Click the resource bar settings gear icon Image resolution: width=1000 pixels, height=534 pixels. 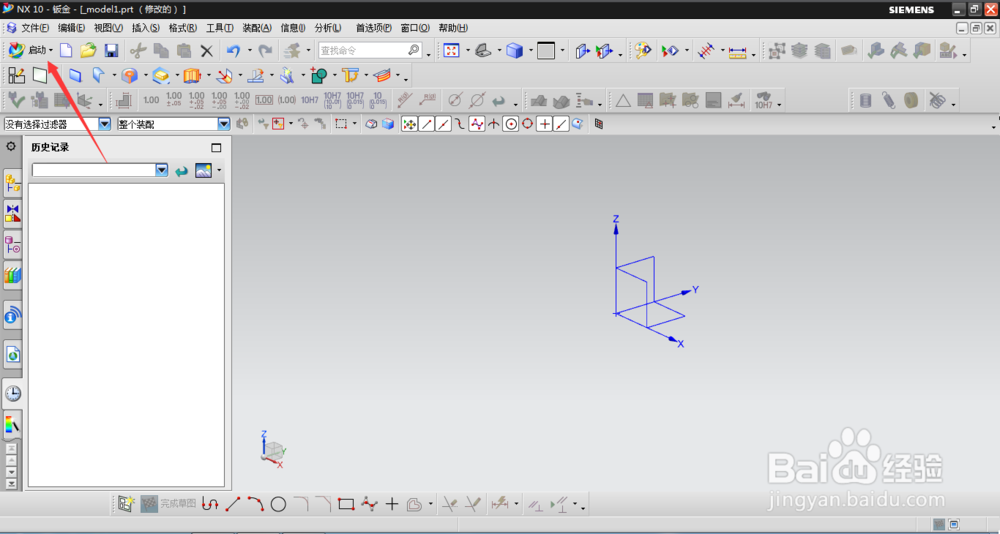11,147
